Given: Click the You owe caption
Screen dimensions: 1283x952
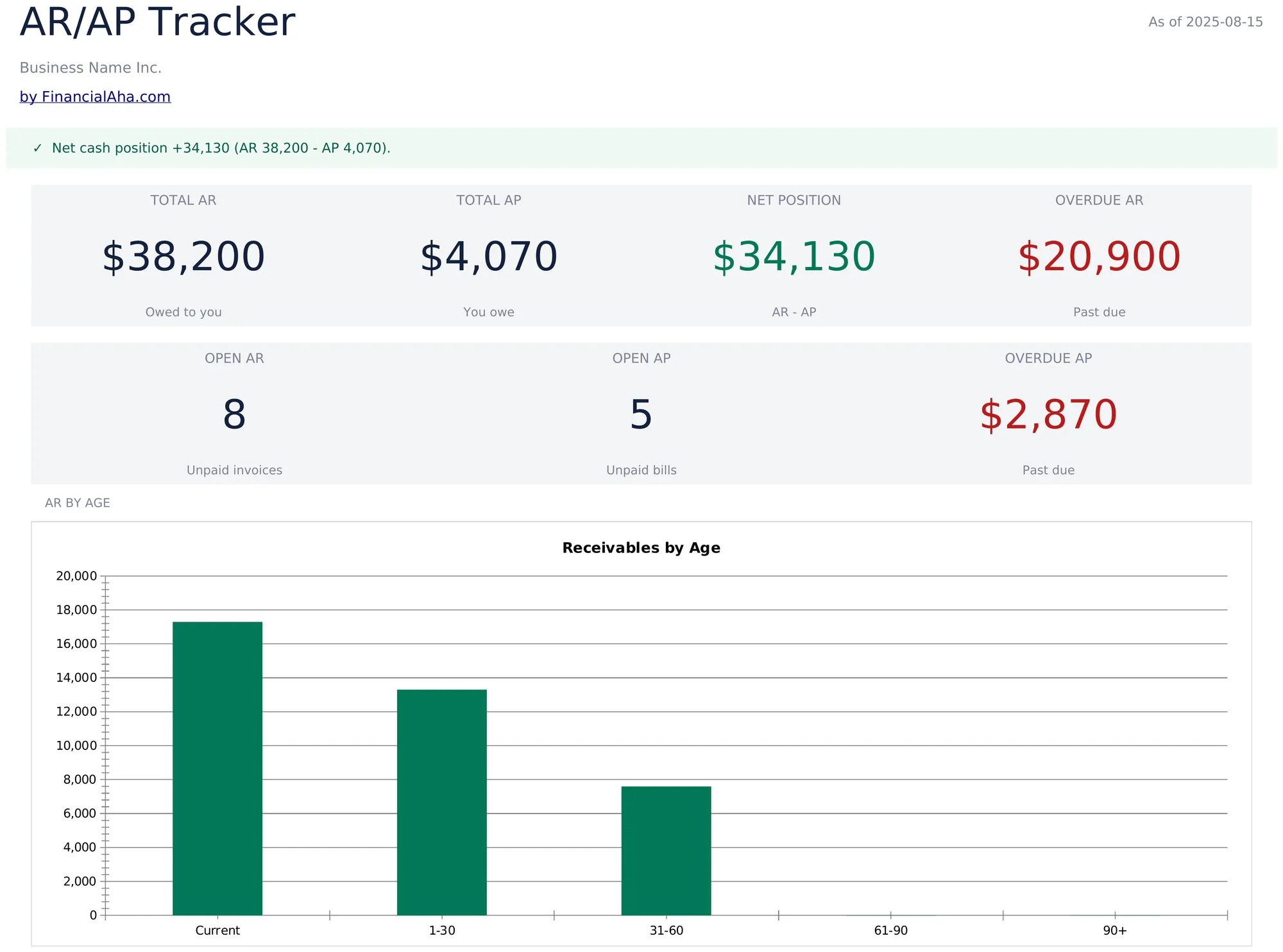Looking at the screenshot, I should [x=489, y=312].
